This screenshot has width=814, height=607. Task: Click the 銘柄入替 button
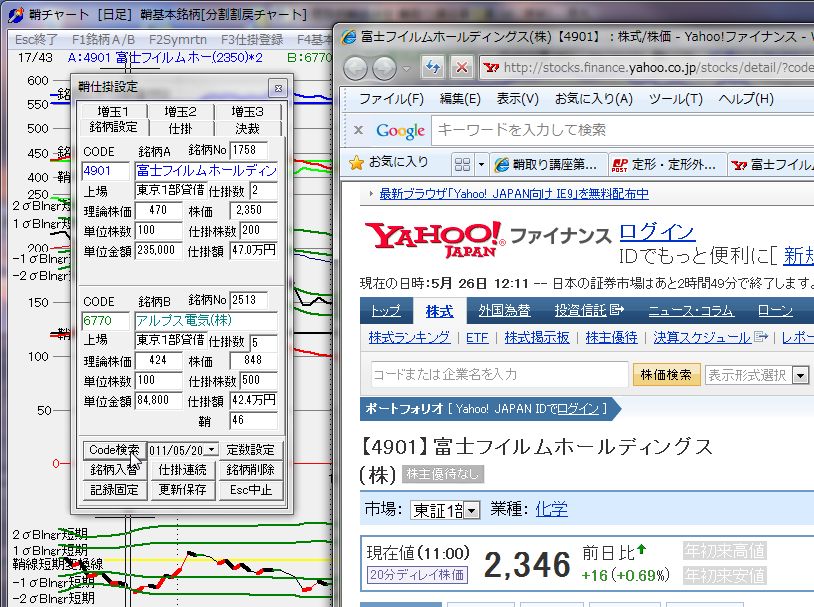click(114, 470)
